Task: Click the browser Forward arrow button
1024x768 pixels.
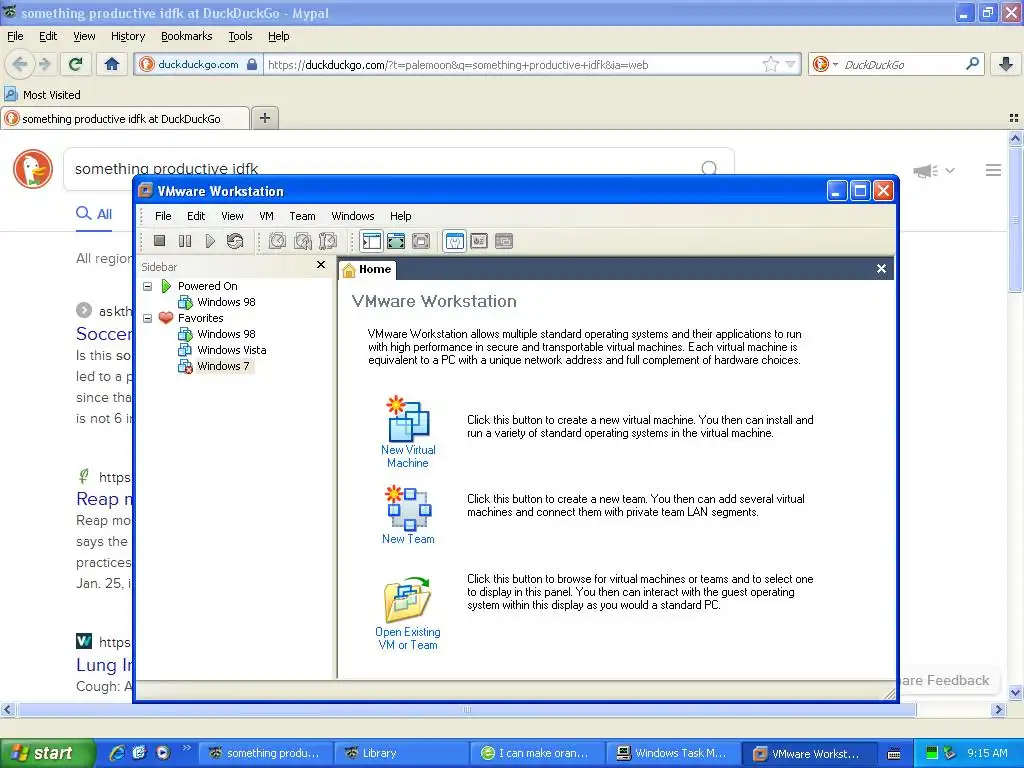Action: (44, 64)
